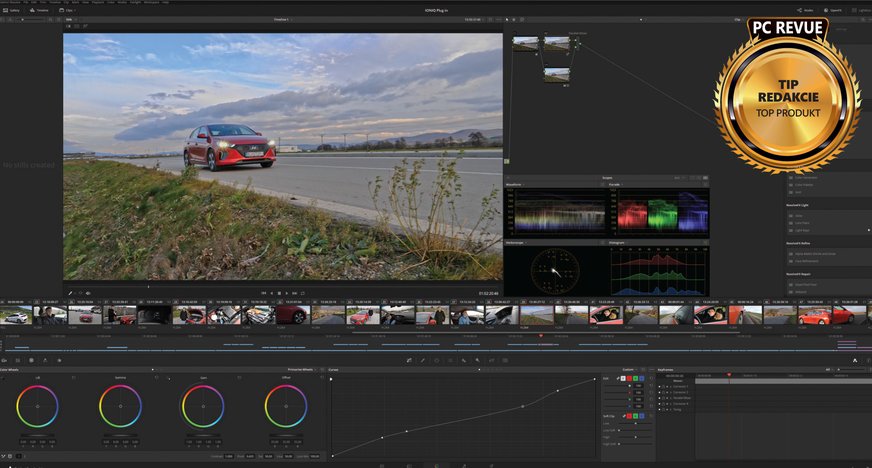Open the Curves palette icon
This screenshot has height=468, width=872.
click(409, 360)
